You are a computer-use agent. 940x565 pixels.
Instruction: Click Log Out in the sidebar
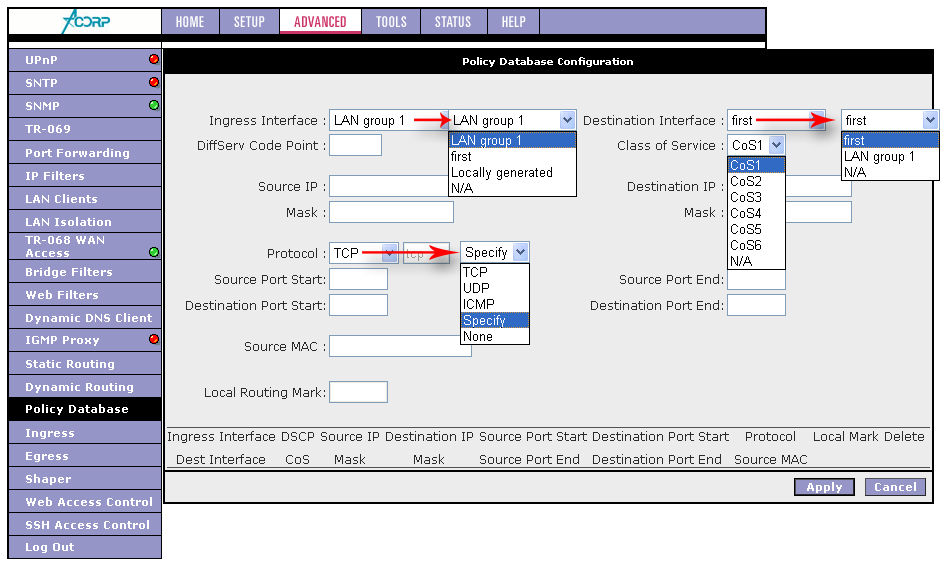coord(50,547)
